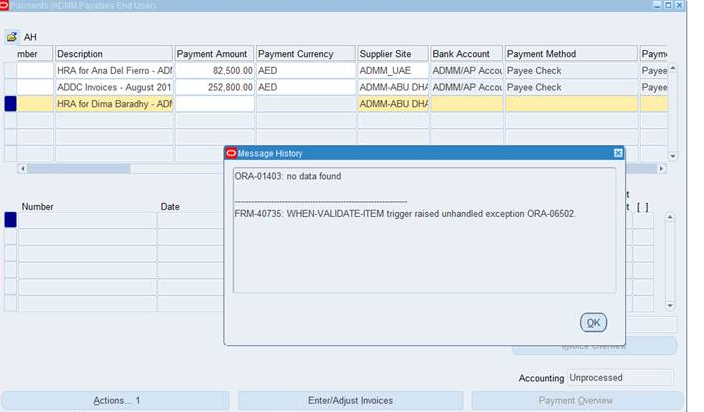Click invoices grid scroll down arrow
The height and width of the screenshot is (412, 704).
670,306
